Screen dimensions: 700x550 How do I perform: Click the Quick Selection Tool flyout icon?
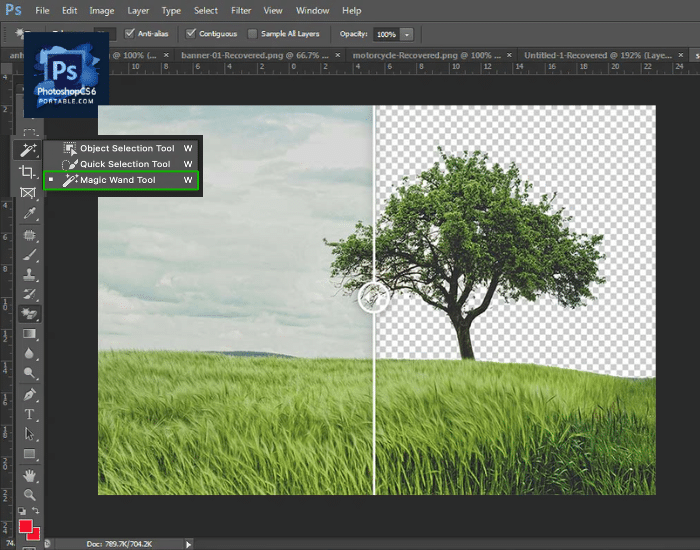[70, 164]
